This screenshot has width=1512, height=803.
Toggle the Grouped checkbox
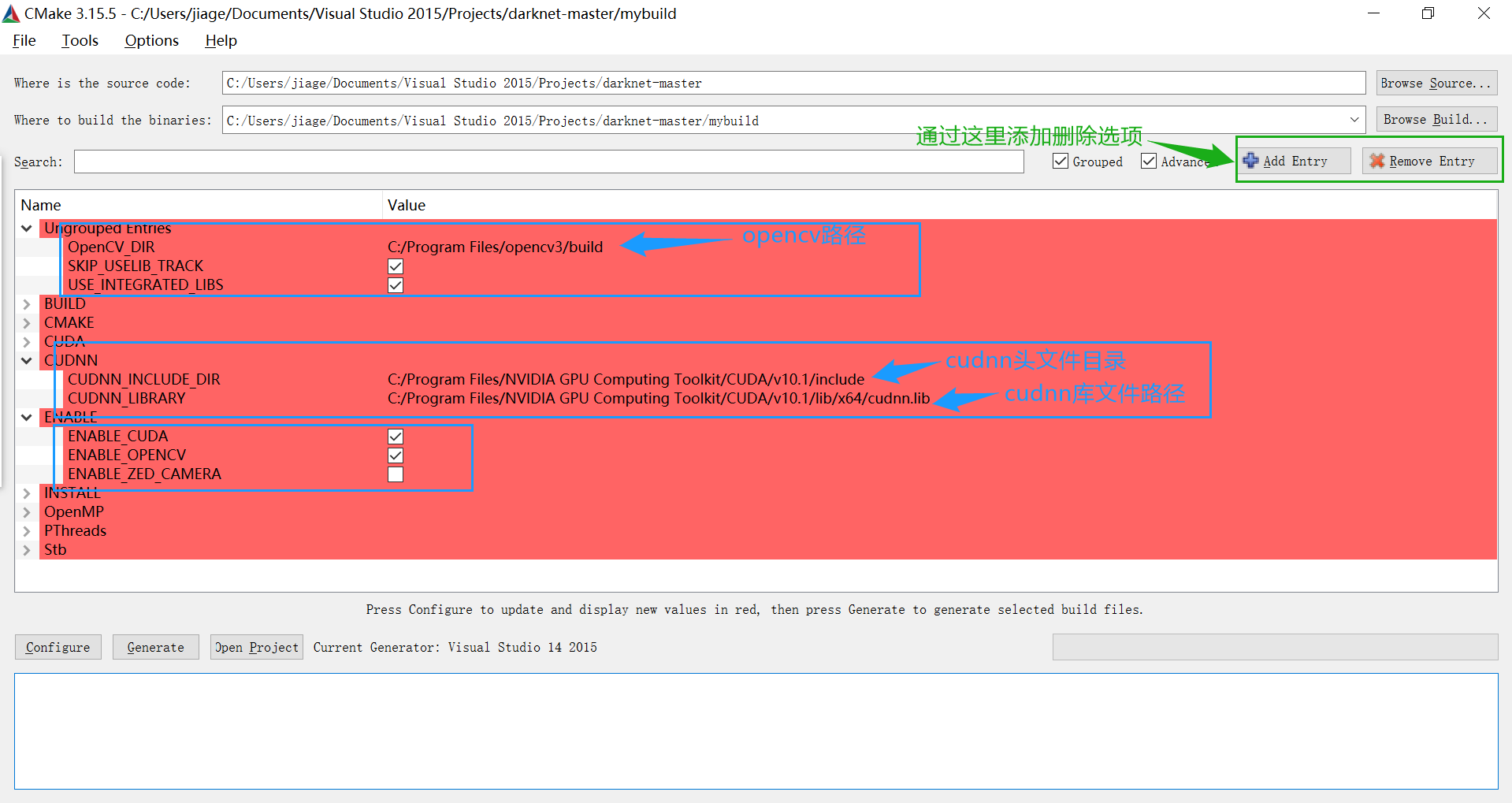point(1061,162)
